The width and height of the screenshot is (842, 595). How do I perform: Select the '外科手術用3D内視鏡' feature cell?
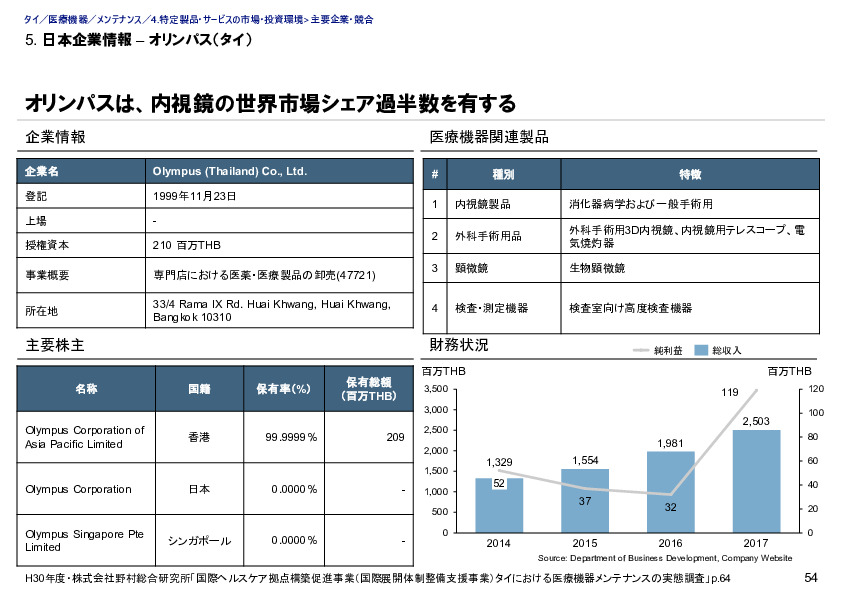pyautogui.click(x=690, y=236)
